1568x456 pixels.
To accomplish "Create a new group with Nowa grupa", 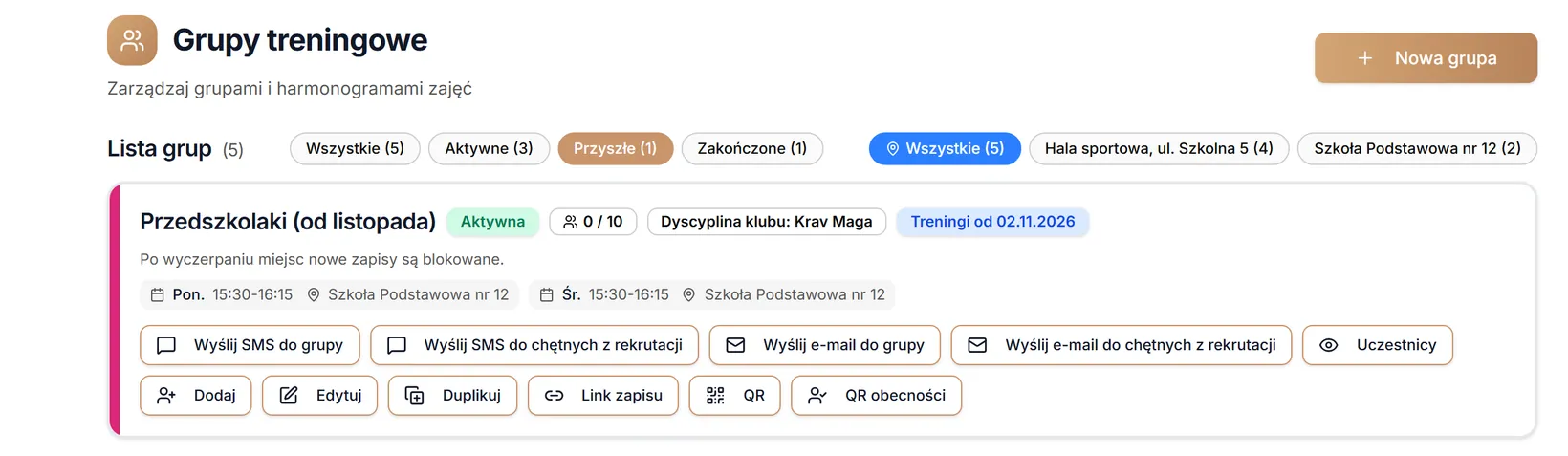I will tap(1426, 58).
